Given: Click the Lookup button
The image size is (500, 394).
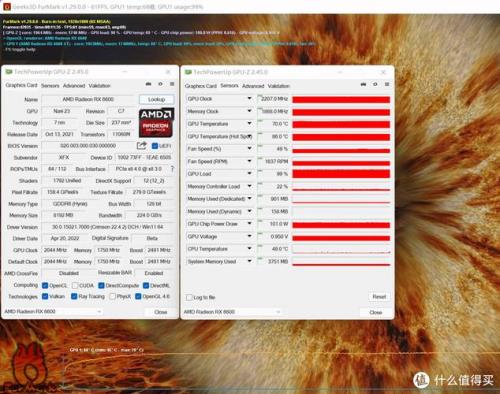Looking at the screenshot, I should (156, 99).
